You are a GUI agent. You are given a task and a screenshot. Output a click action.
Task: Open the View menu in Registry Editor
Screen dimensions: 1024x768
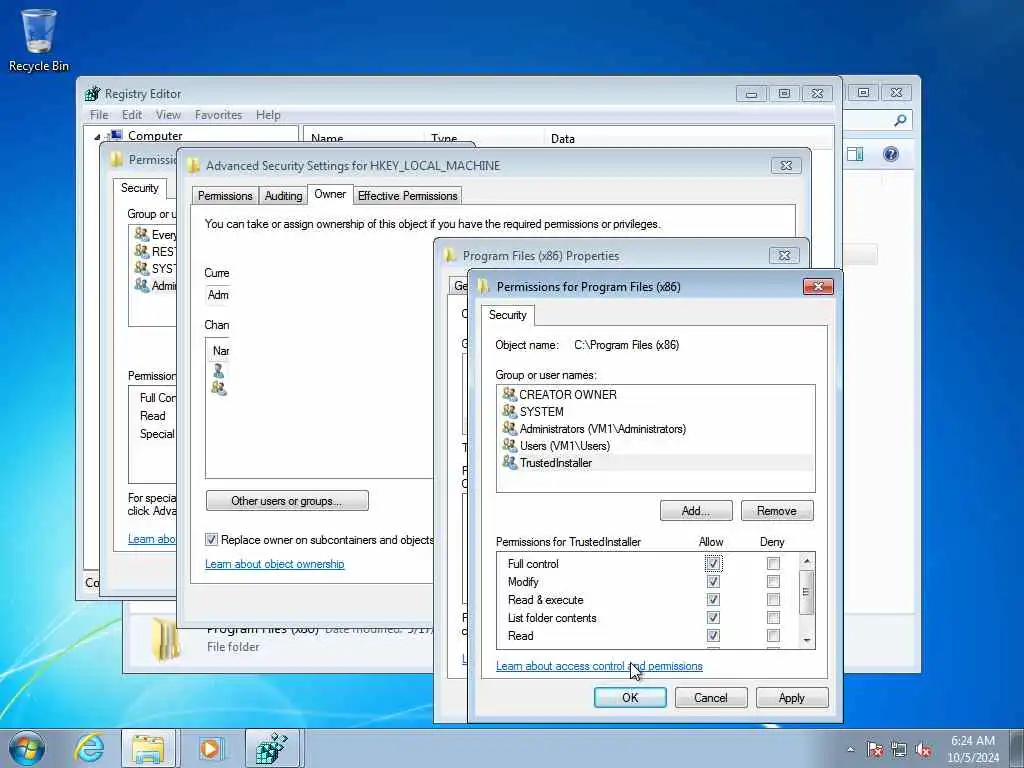pos(168,115)
